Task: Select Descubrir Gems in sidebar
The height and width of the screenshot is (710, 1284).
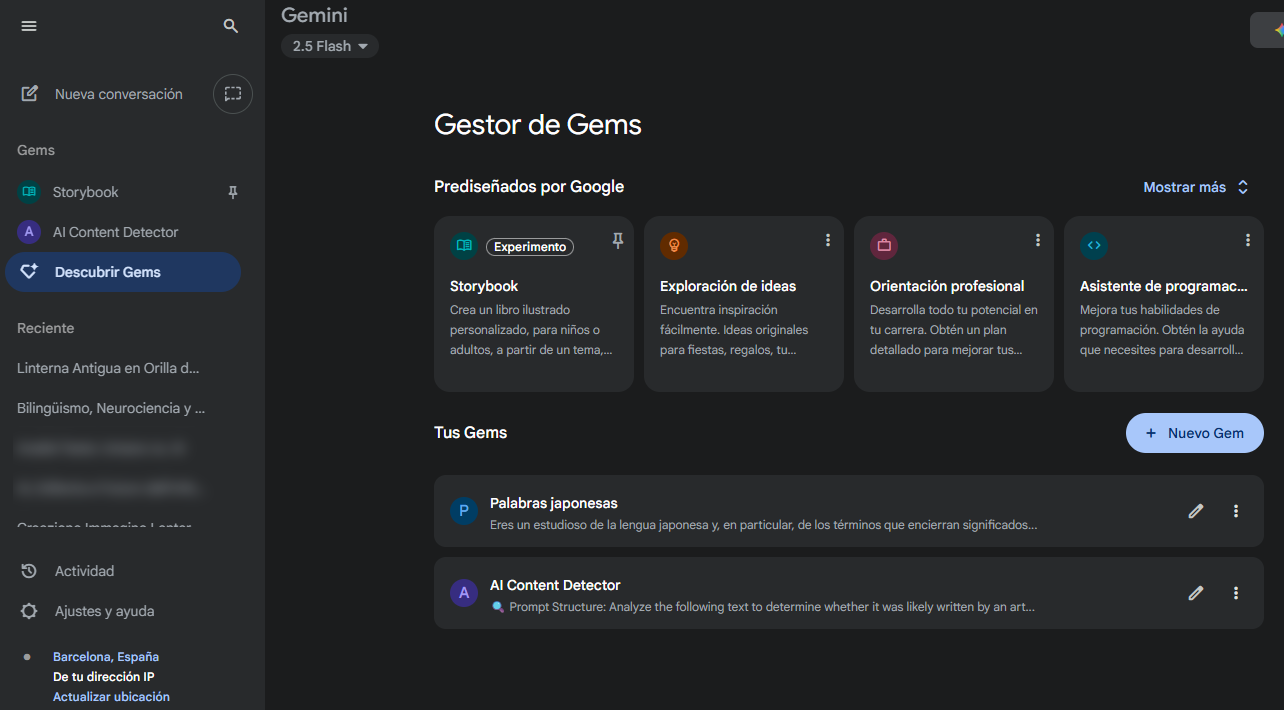Action: [x=123, y=272]
